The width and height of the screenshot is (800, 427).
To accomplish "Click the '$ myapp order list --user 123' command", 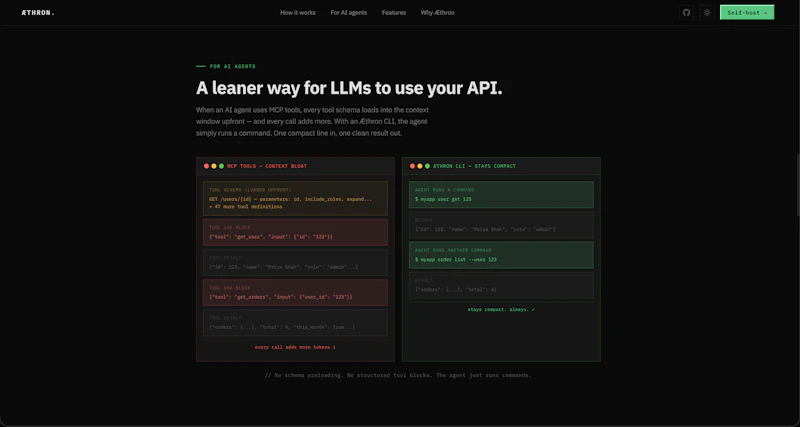I will tap(456, 259).
